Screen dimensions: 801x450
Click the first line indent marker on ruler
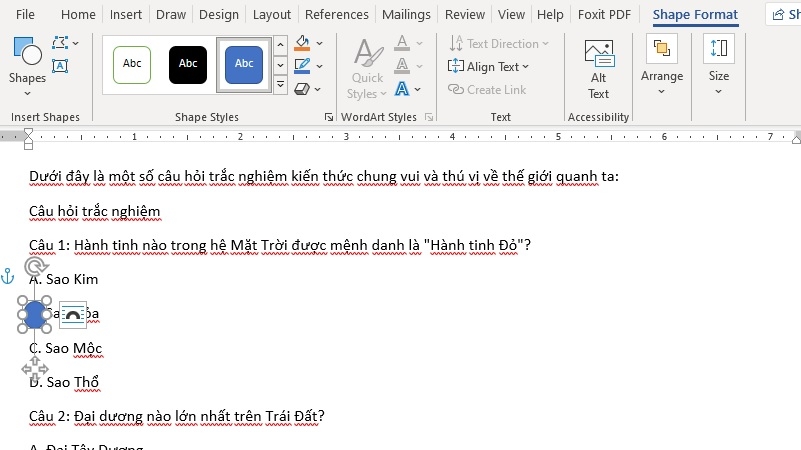(x=29, y=133)
